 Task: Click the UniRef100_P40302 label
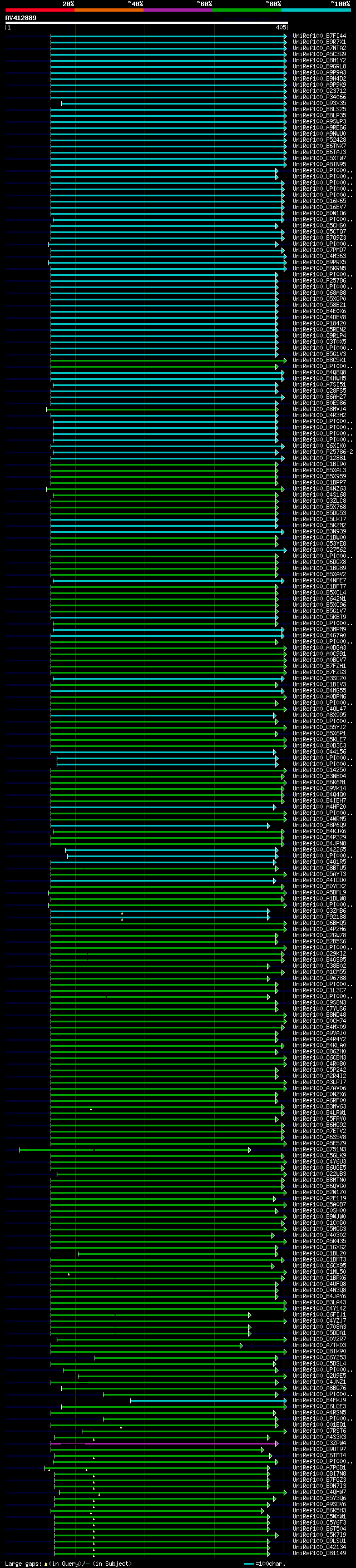click(319, 1235)
